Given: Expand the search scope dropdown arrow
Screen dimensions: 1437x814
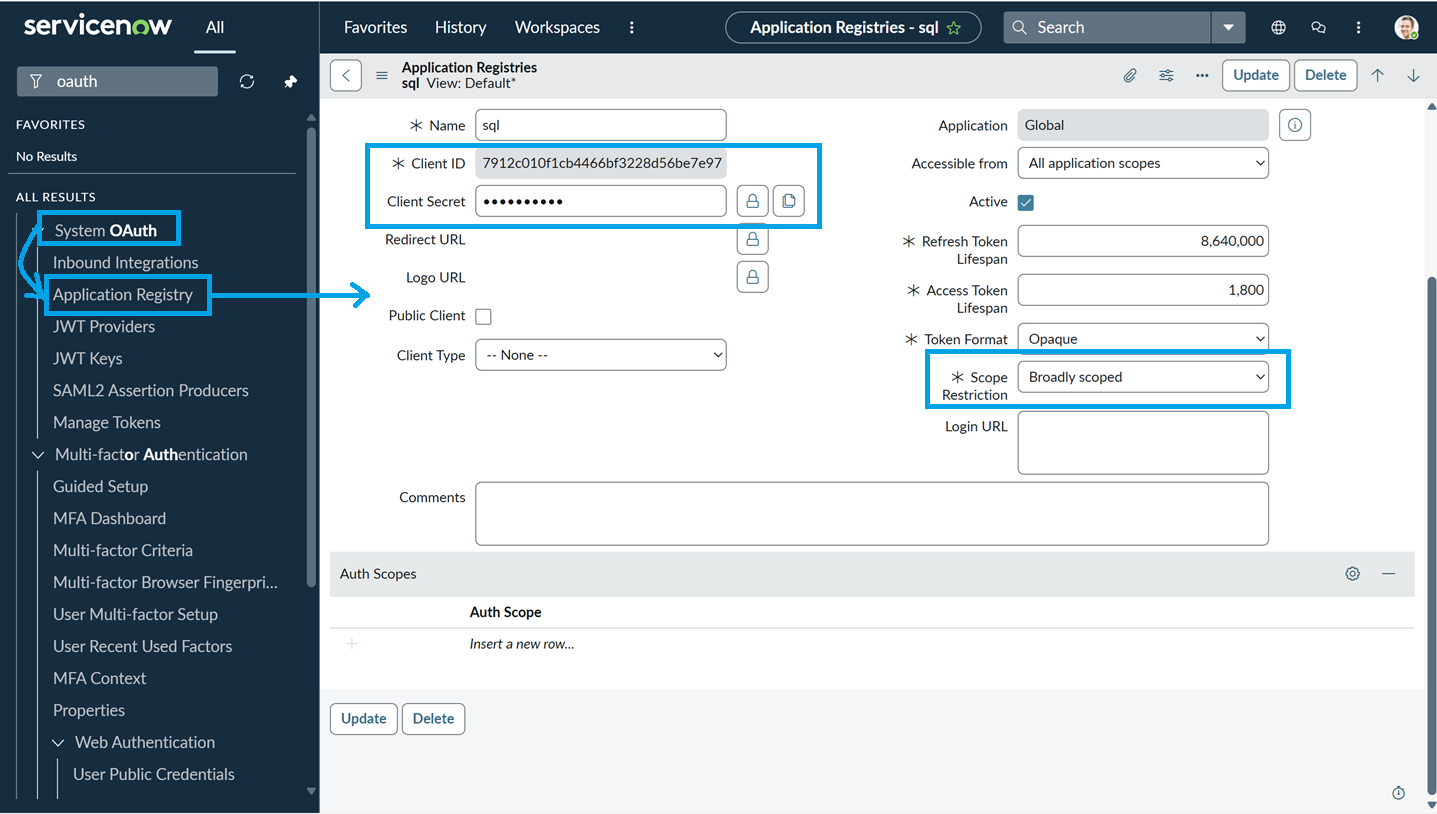Looking at the screenshot, I should pyautogui.click(x=1229, y=28).
